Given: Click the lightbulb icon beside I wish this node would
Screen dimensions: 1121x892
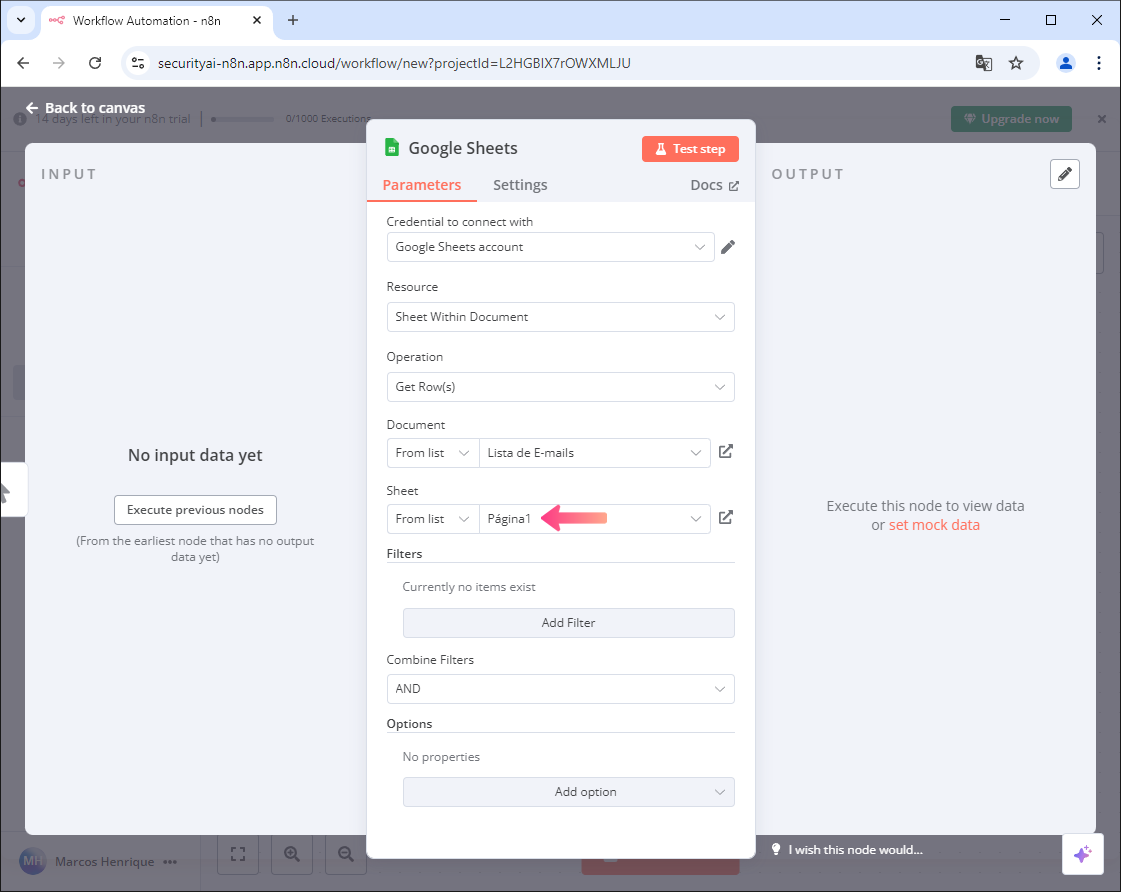Looking at the screenshot, I should click(776, 849).
